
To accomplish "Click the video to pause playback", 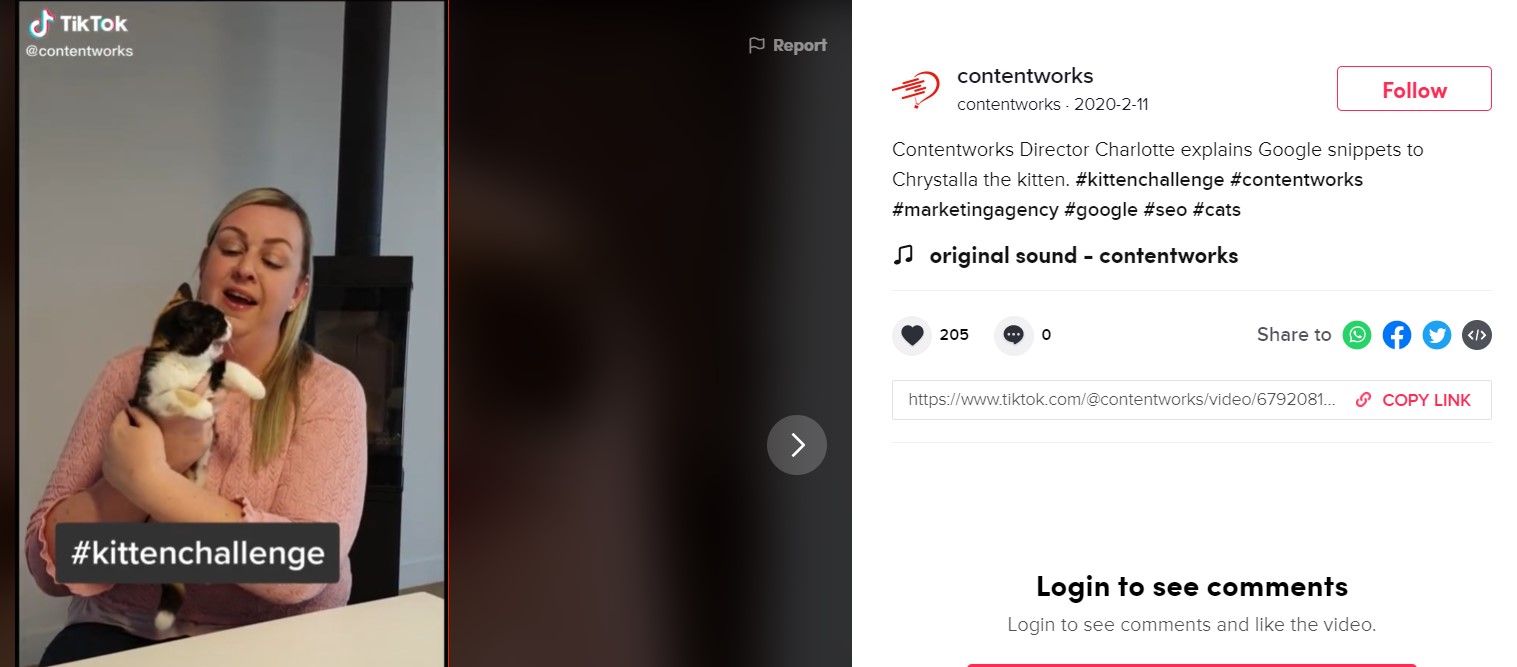I will (232, 333).
